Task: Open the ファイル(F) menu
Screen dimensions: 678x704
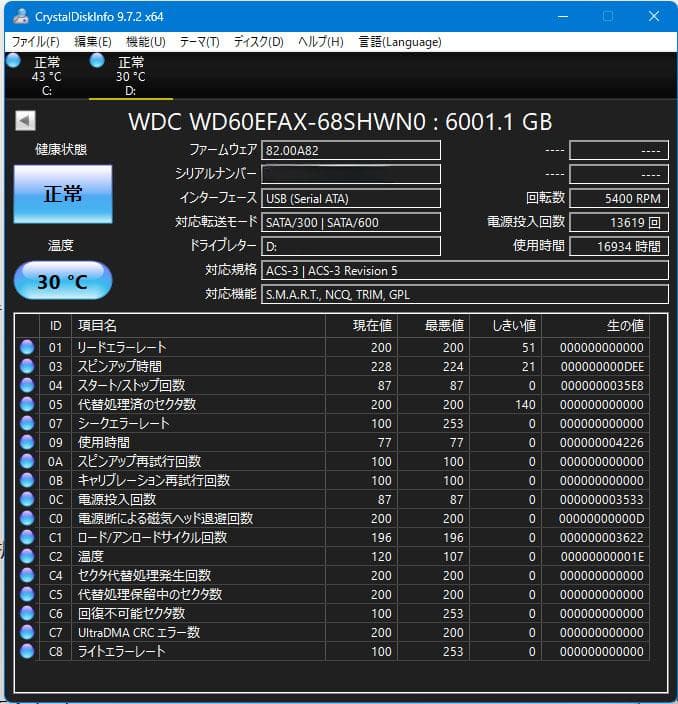Action: [35, 42]
